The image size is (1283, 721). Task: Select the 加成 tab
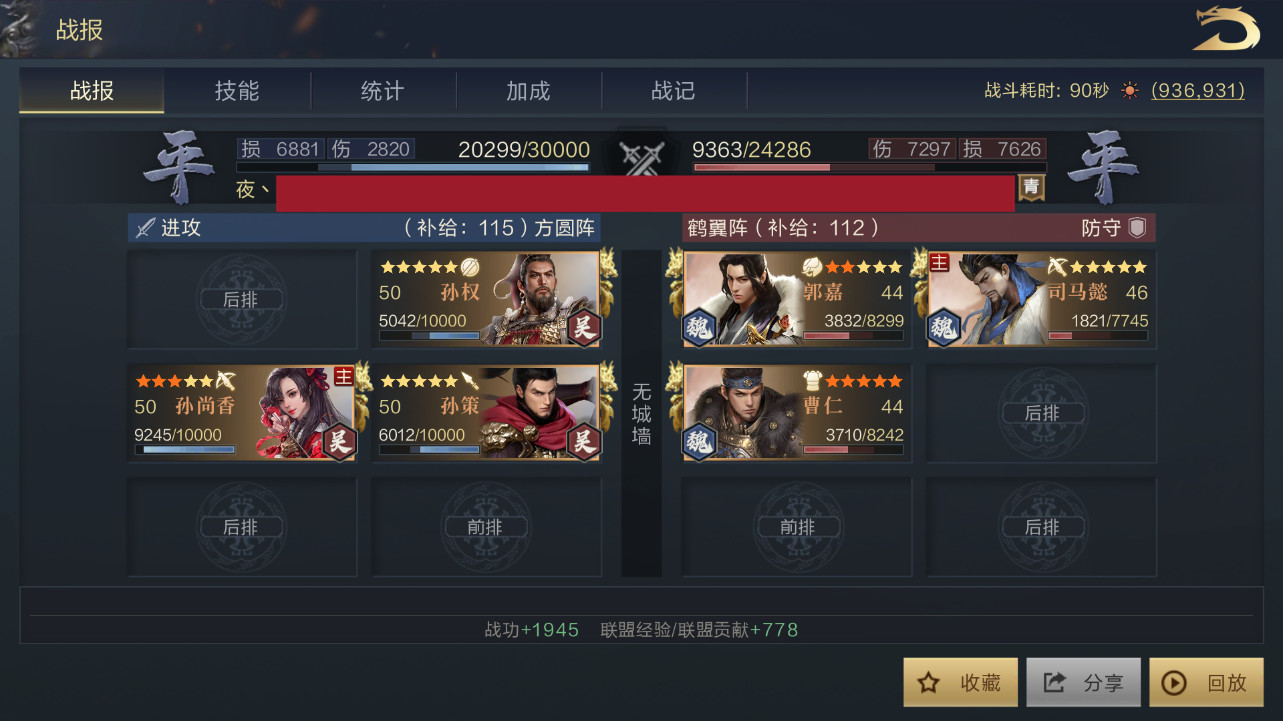point(528,91)
